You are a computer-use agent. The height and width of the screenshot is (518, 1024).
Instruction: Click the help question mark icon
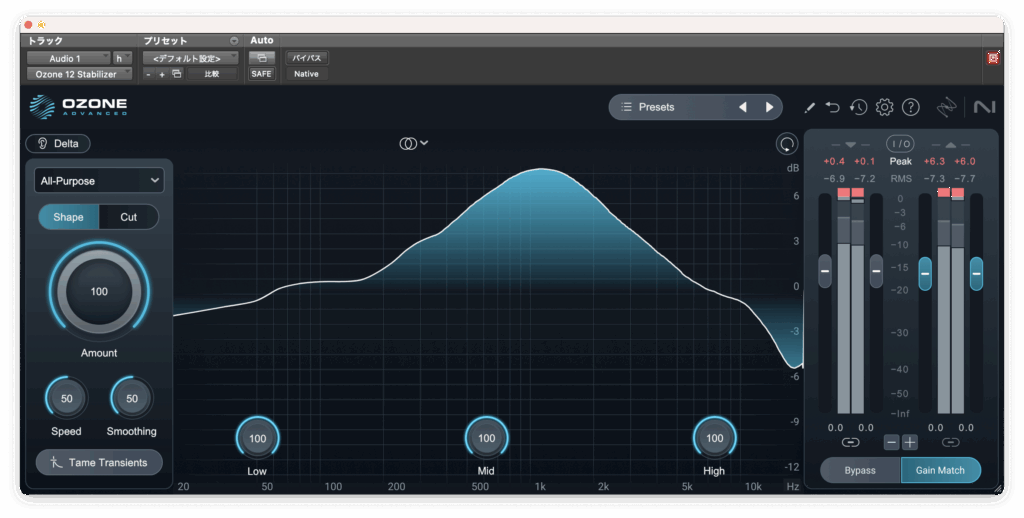pos(910,107)
